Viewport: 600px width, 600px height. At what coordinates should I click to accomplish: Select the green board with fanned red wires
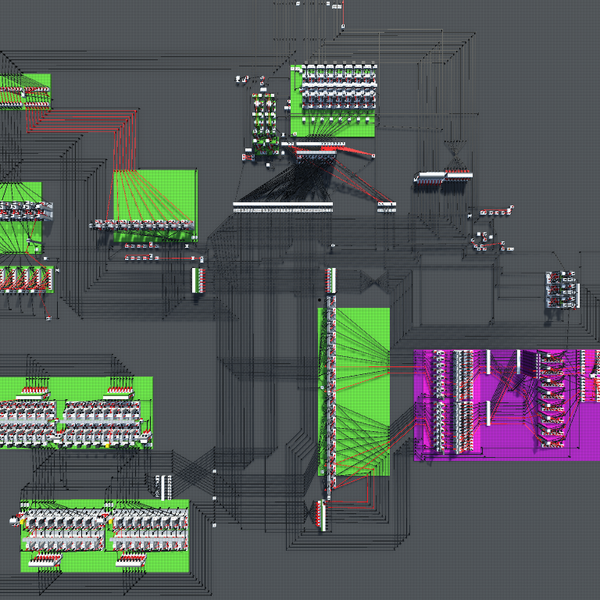point(155,205)
